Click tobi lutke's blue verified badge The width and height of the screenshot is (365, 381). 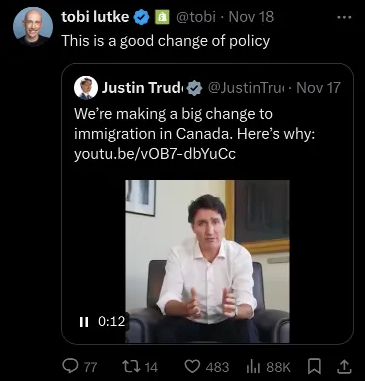pyautogui.click(x=142, y=17)
